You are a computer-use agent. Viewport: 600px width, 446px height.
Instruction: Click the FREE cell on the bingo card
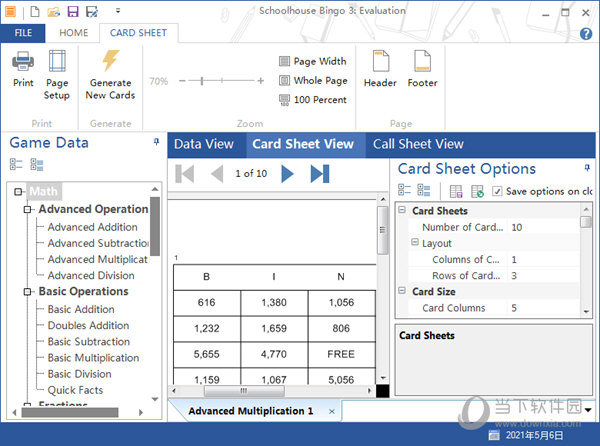coord(341,355)
